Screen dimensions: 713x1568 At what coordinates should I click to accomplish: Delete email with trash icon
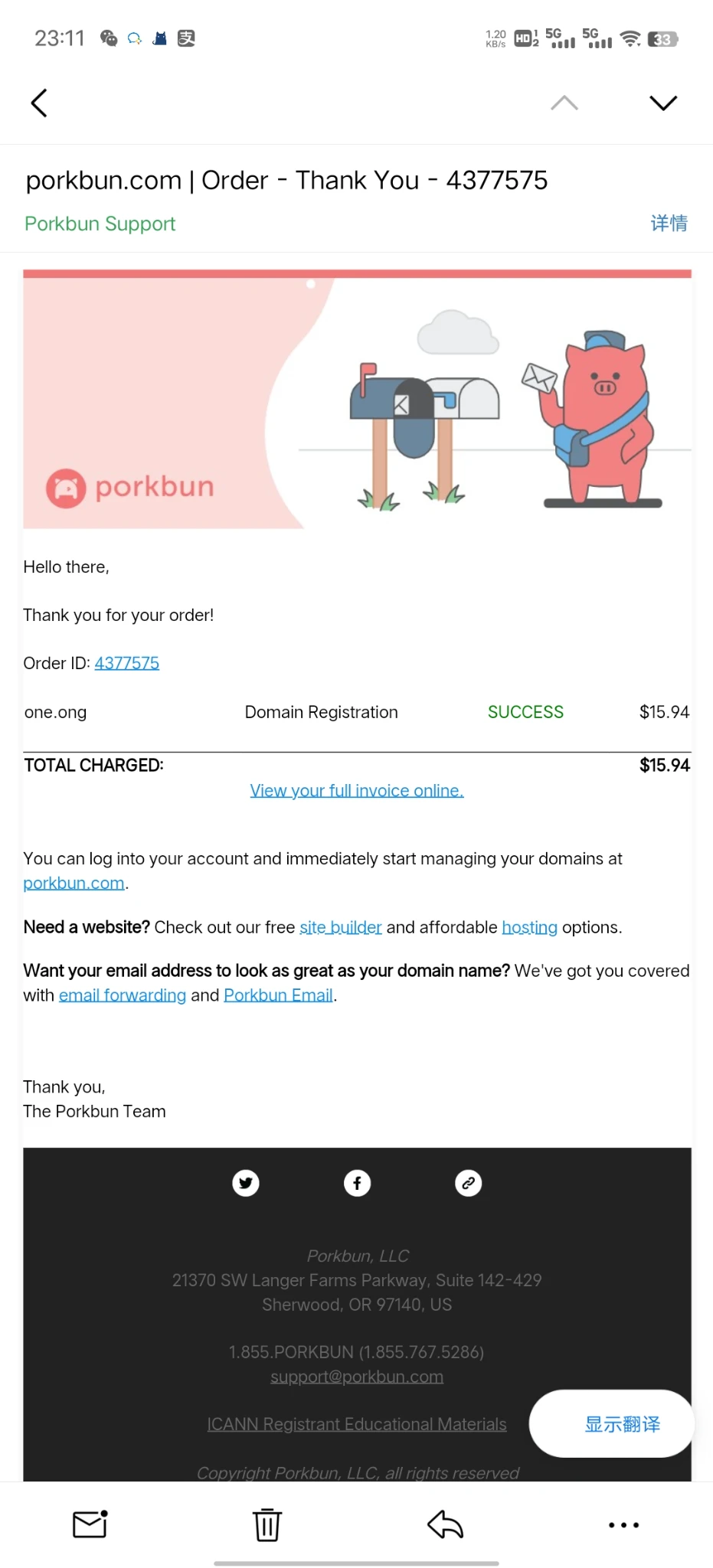267,1524
